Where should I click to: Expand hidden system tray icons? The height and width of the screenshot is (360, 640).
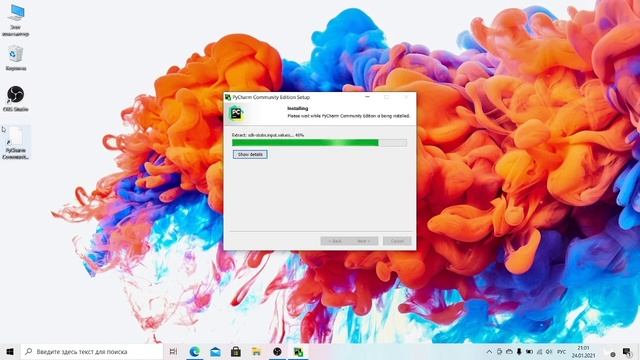[489, 351]
